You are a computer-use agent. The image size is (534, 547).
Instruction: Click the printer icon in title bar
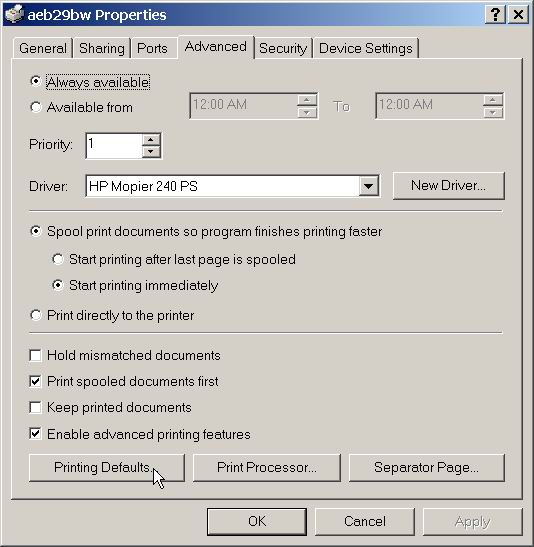point(14,15)
